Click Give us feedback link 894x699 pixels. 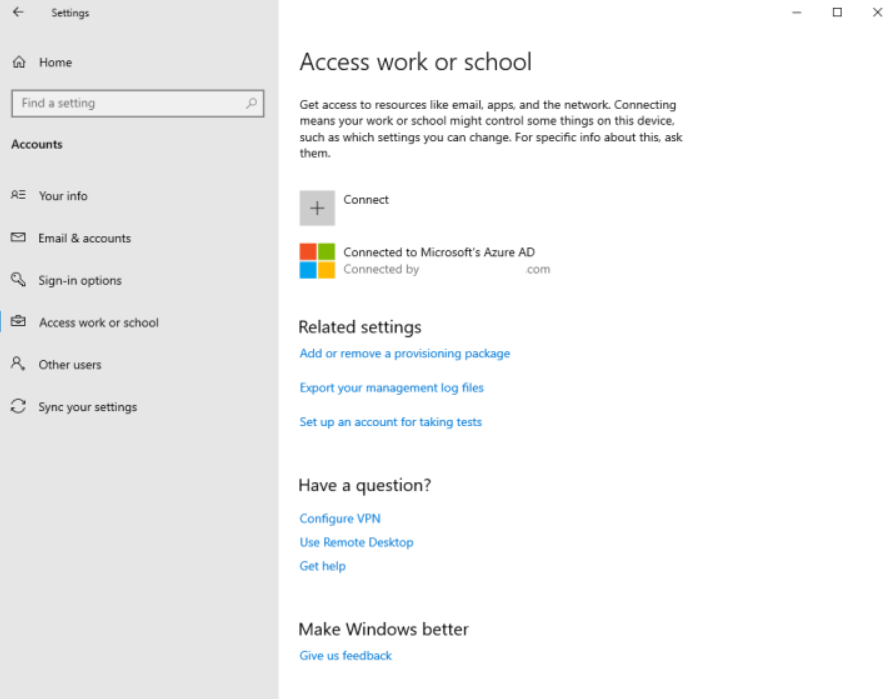[x=346, y=656]
